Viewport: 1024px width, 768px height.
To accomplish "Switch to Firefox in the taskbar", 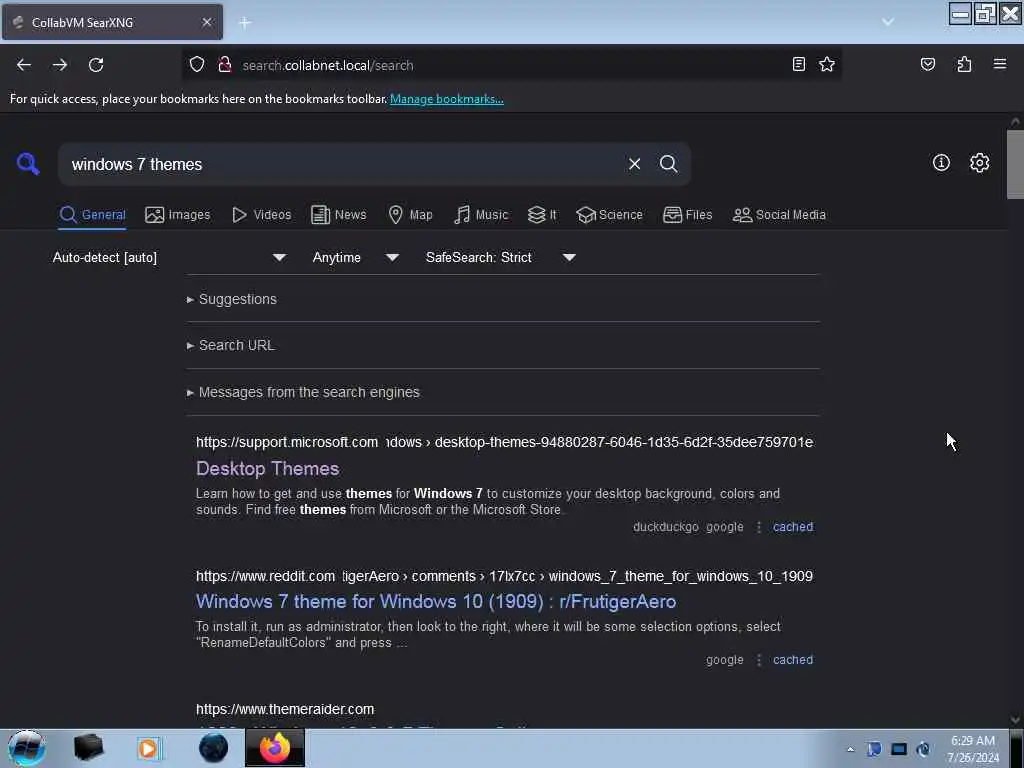I will (x=275, y=748).
